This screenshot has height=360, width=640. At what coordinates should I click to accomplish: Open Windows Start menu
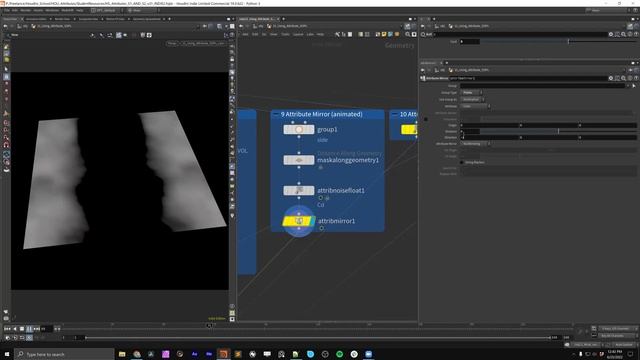(x=7, y=354)
